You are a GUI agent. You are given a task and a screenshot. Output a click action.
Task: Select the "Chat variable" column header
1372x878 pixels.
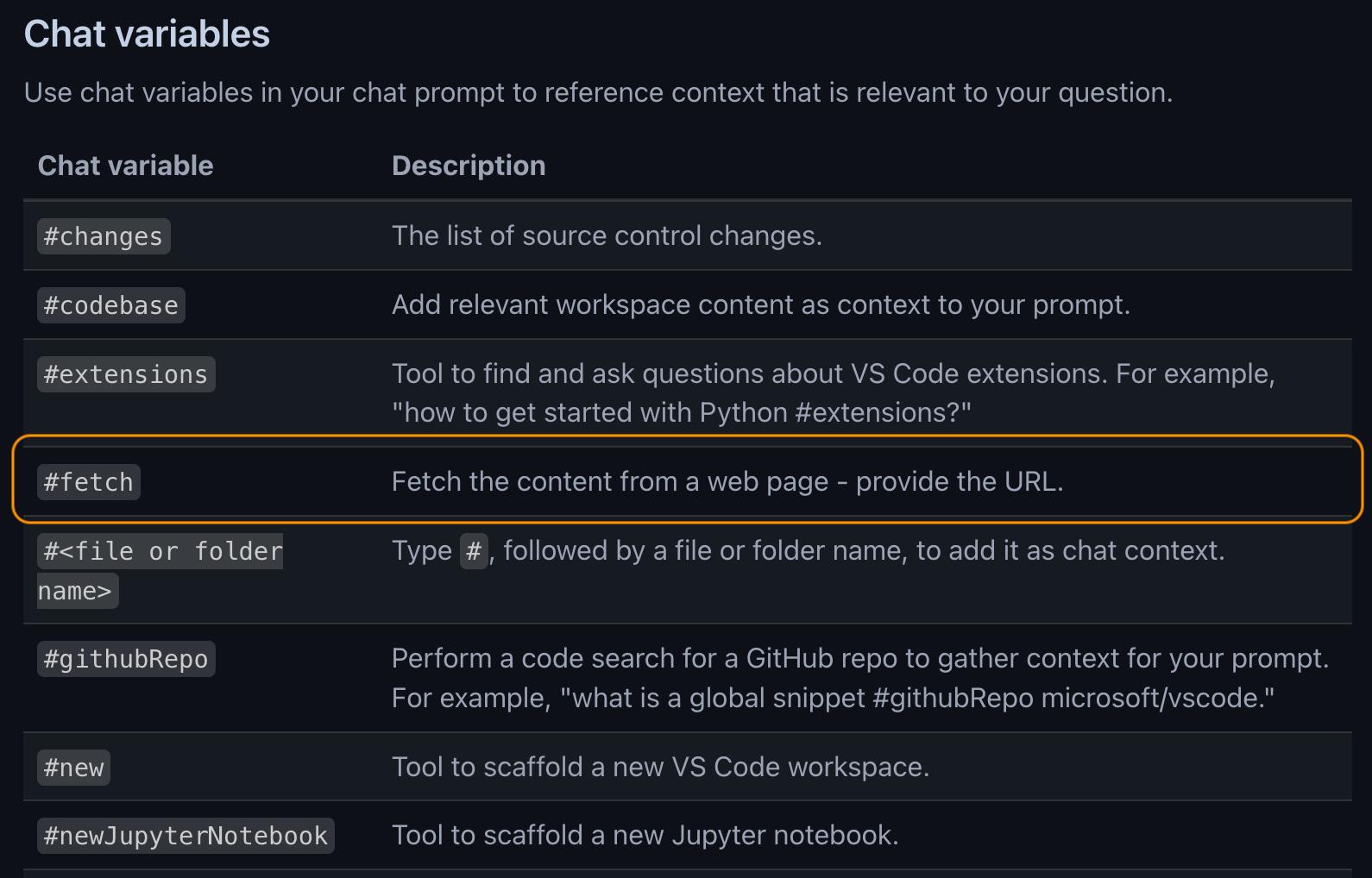coord(125,166)
